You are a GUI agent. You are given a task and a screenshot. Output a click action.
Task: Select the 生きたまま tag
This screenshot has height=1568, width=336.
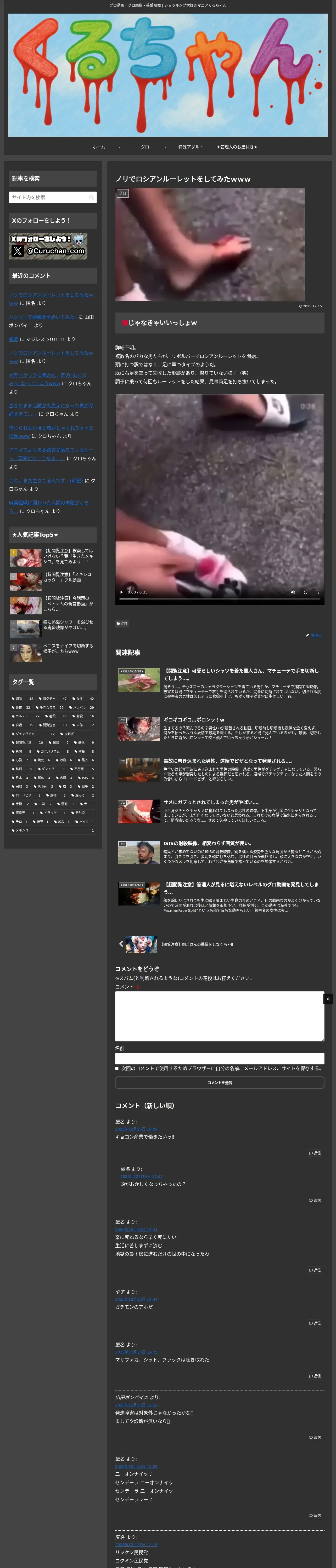(x=49, y=707)
